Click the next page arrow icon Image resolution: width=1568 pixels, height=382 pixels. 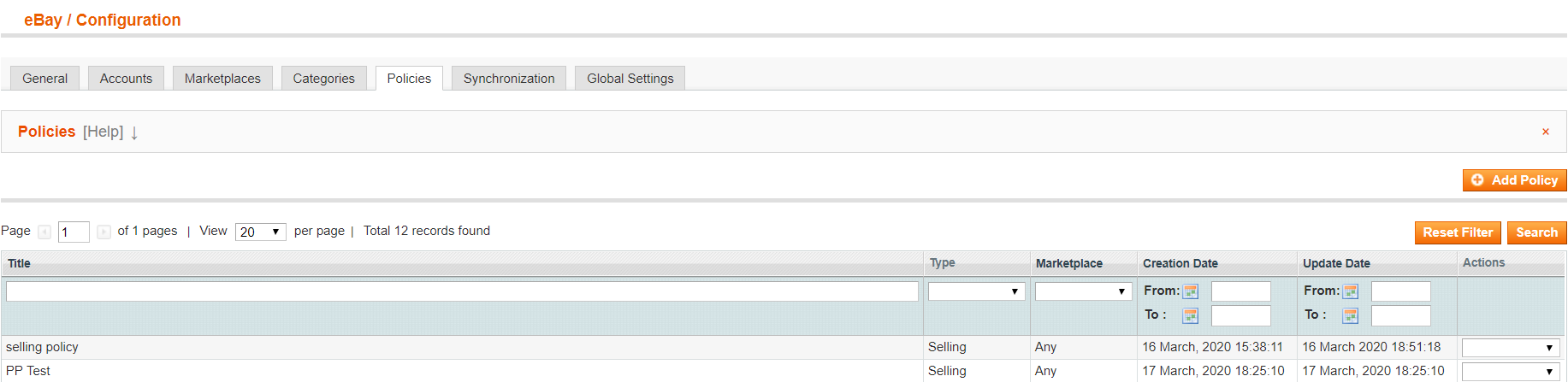click(104, 232)
